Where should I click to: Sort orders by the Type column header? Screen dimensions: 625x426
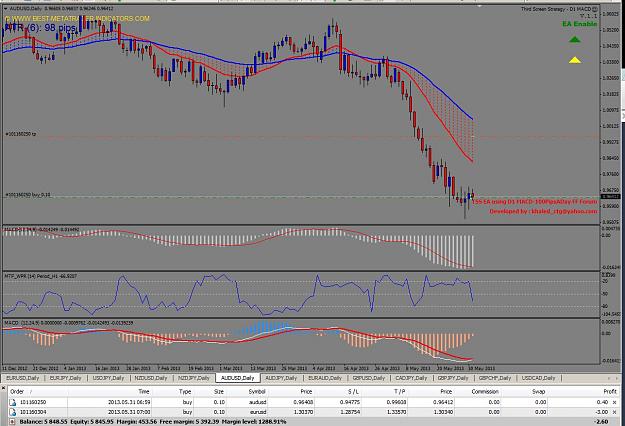[185, 392]
